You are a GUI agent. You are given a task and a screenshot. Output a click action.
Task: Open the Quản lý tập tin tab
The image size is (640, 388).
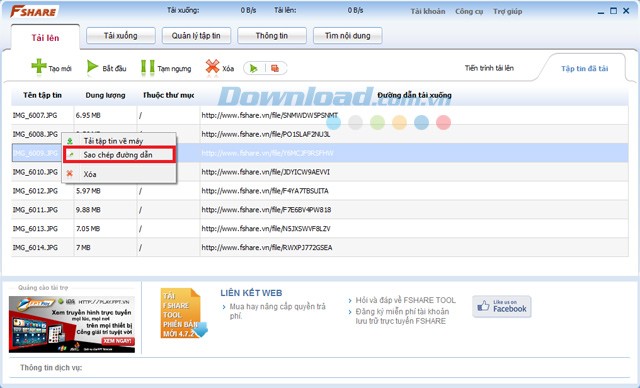point(196,35)
